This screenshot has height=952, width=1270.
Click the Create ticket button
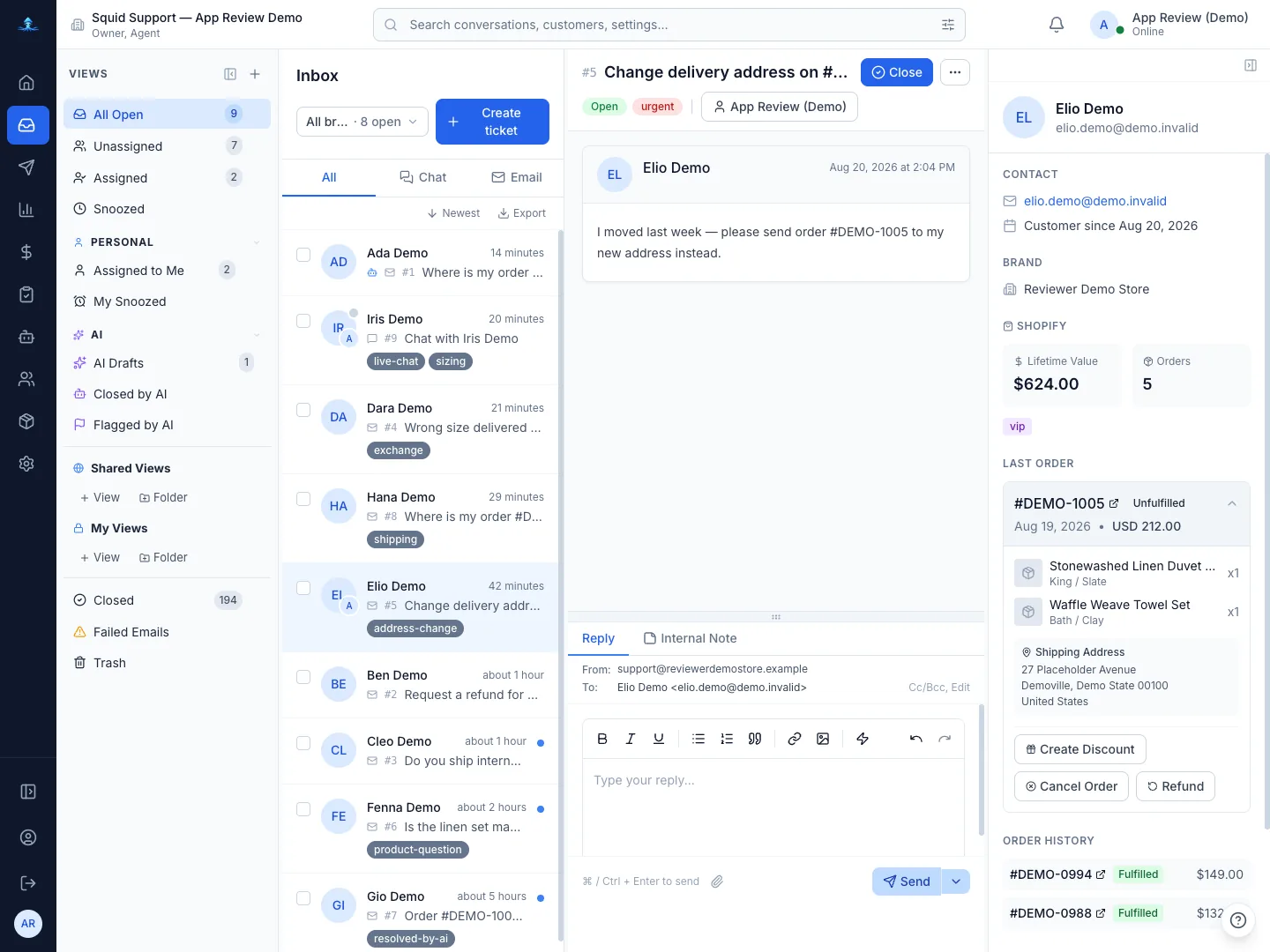pyautogui.click(x=492, y=122)
